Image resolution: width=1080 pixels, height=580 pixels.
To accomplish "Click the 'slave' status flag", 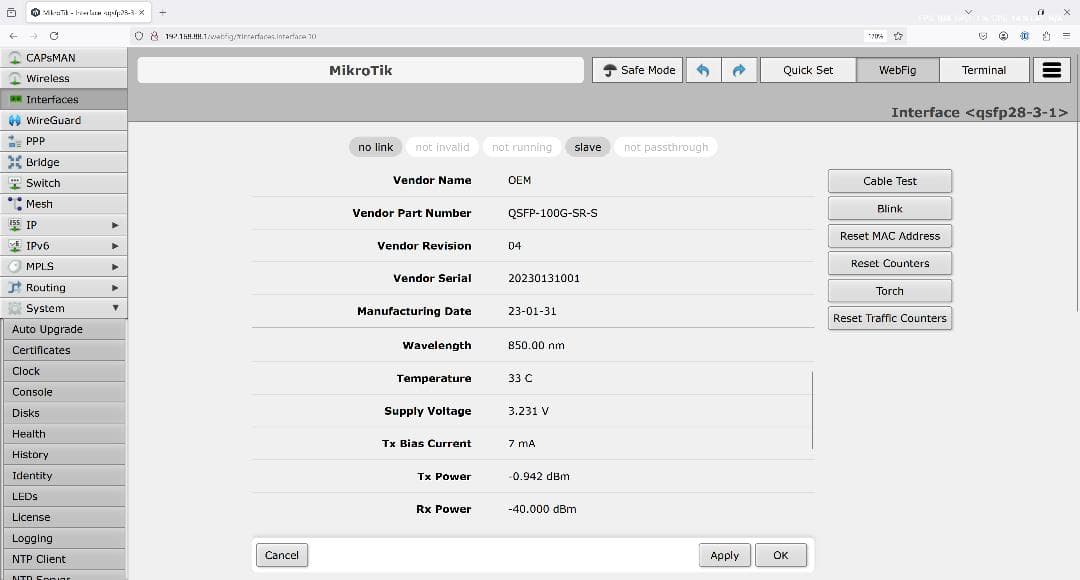I will pos(588,147).
